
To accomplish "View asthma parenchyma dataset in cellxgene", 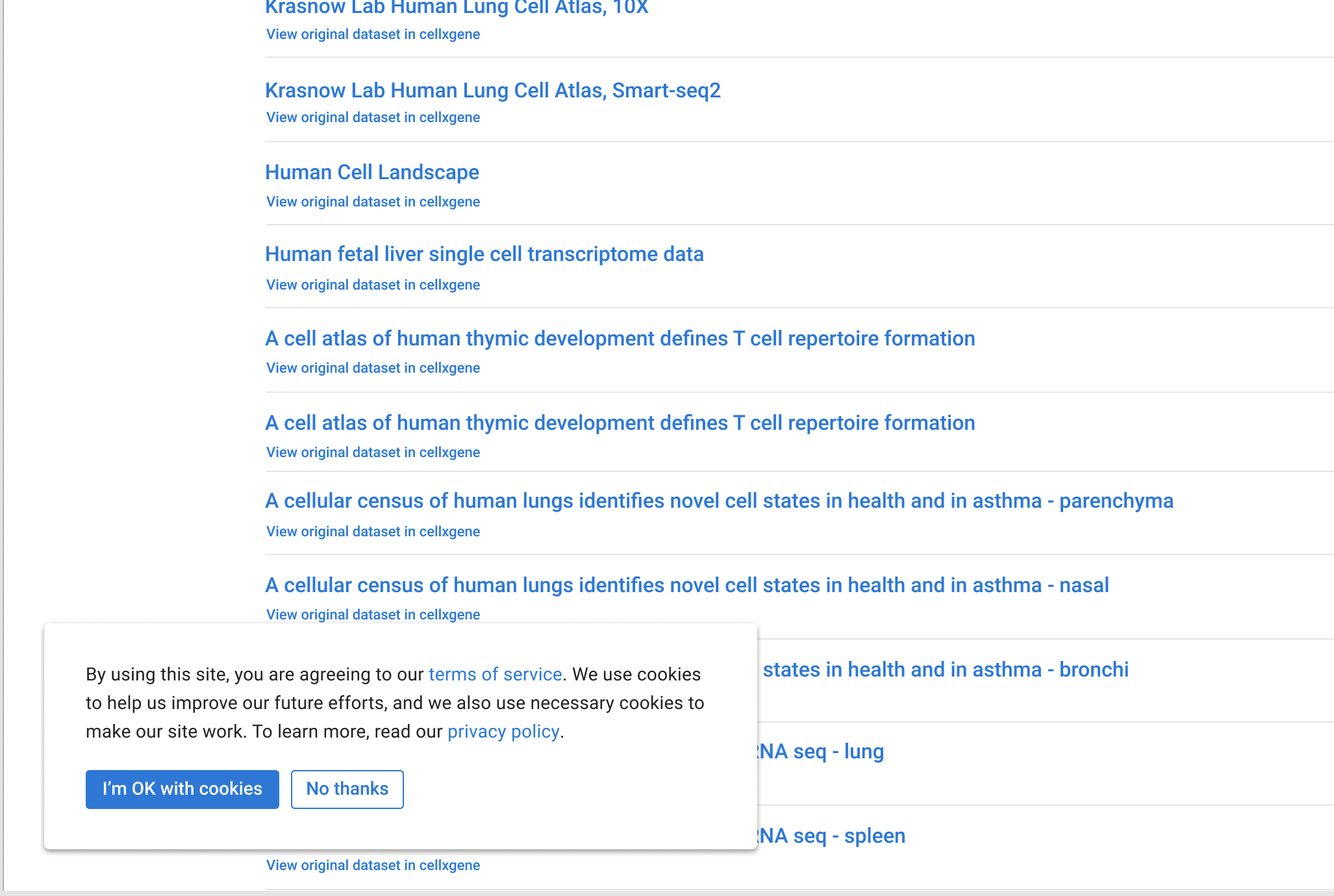I will (x=372, y=531).
